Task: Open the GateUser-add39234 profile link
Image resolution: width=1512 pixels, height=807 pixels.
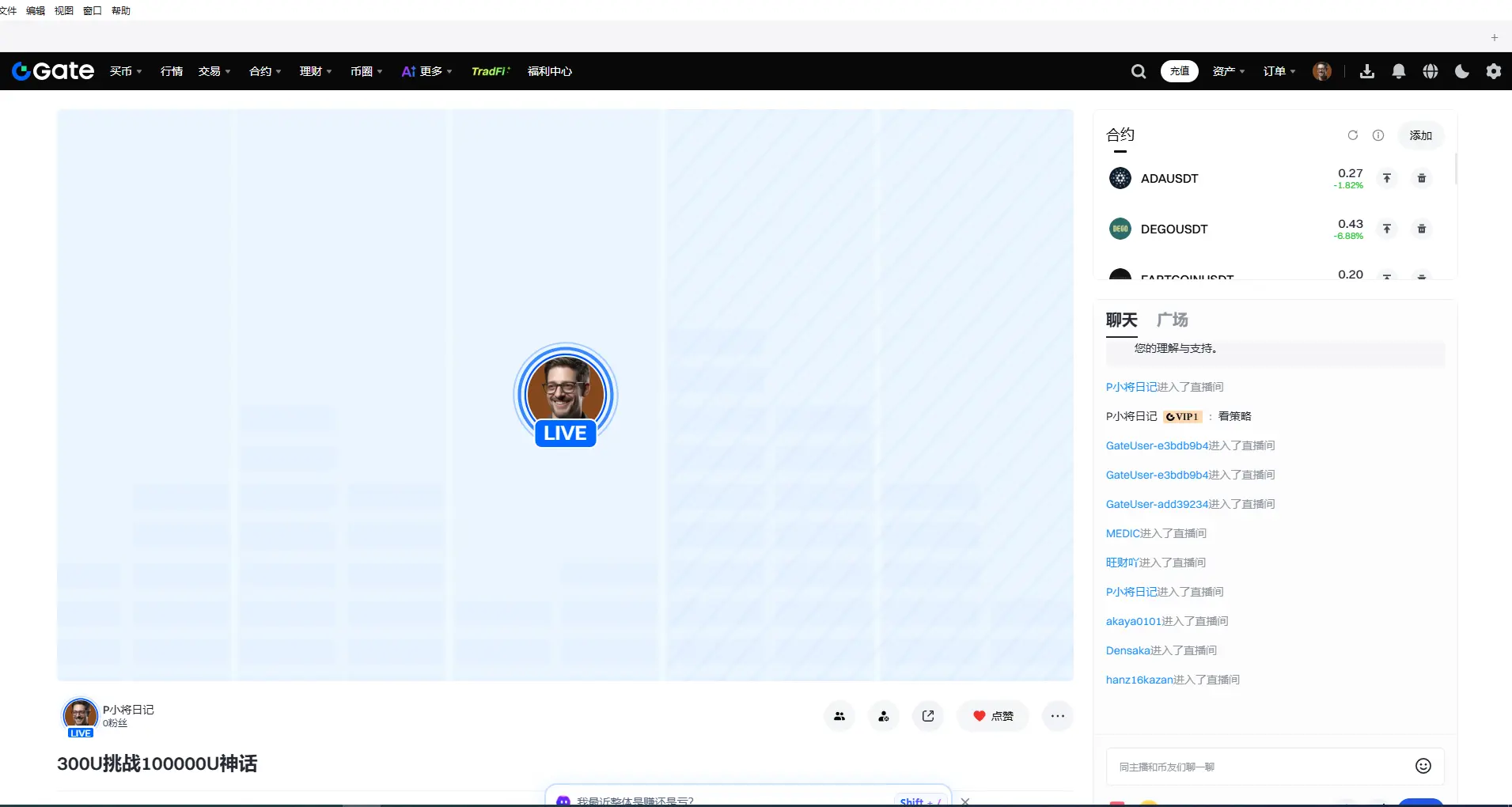Action: pos(1158,504)
